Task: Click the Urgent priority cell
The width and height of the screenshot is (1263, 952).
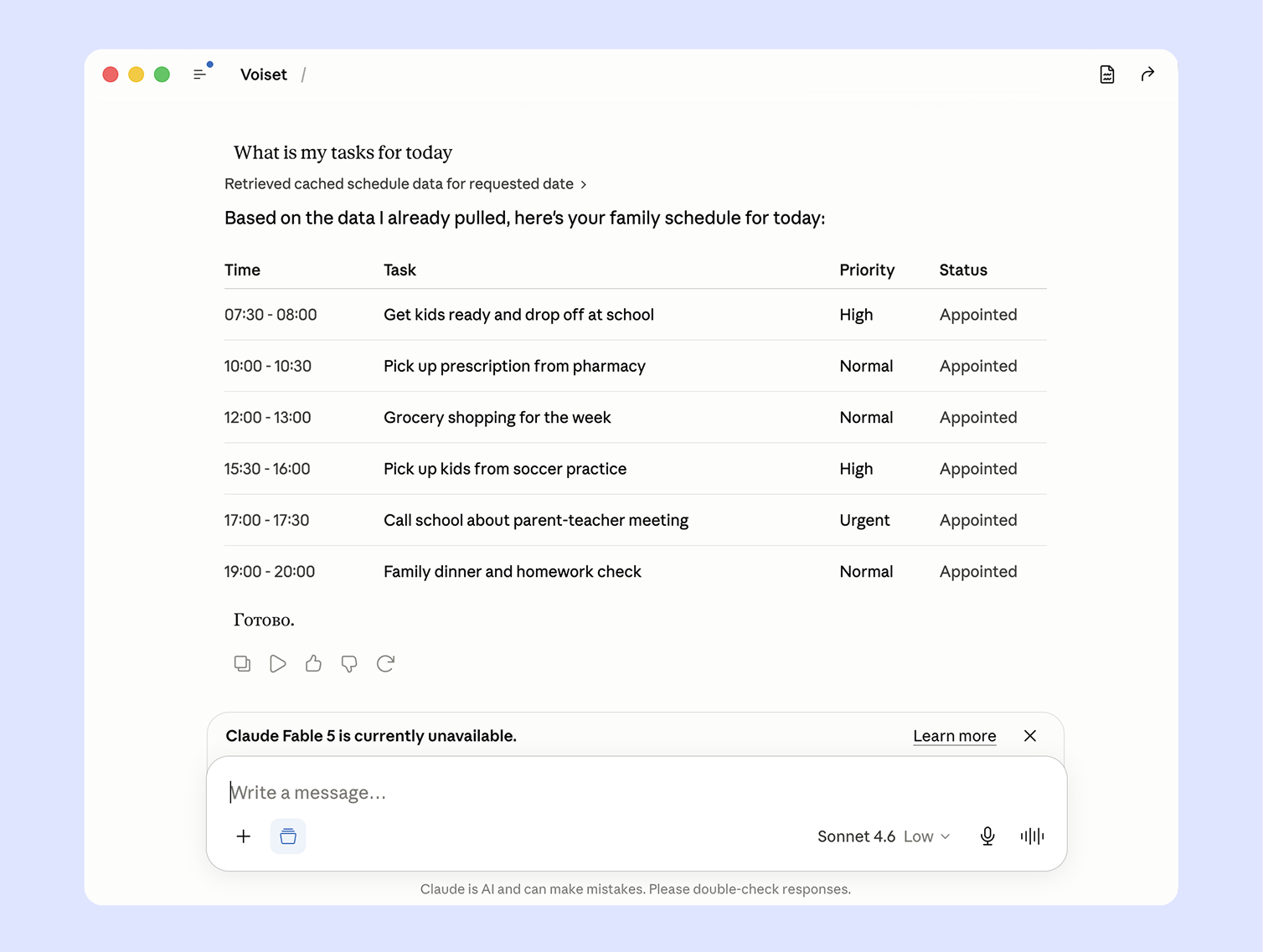Action: click(x=864, y=521)
